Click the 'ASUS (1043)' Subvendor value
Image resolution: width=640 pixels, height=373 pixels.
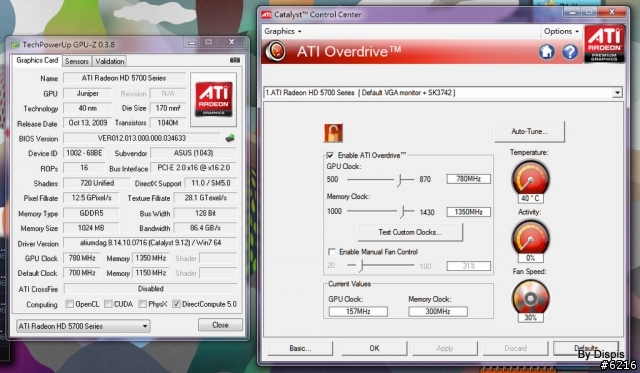pos(193,153)
